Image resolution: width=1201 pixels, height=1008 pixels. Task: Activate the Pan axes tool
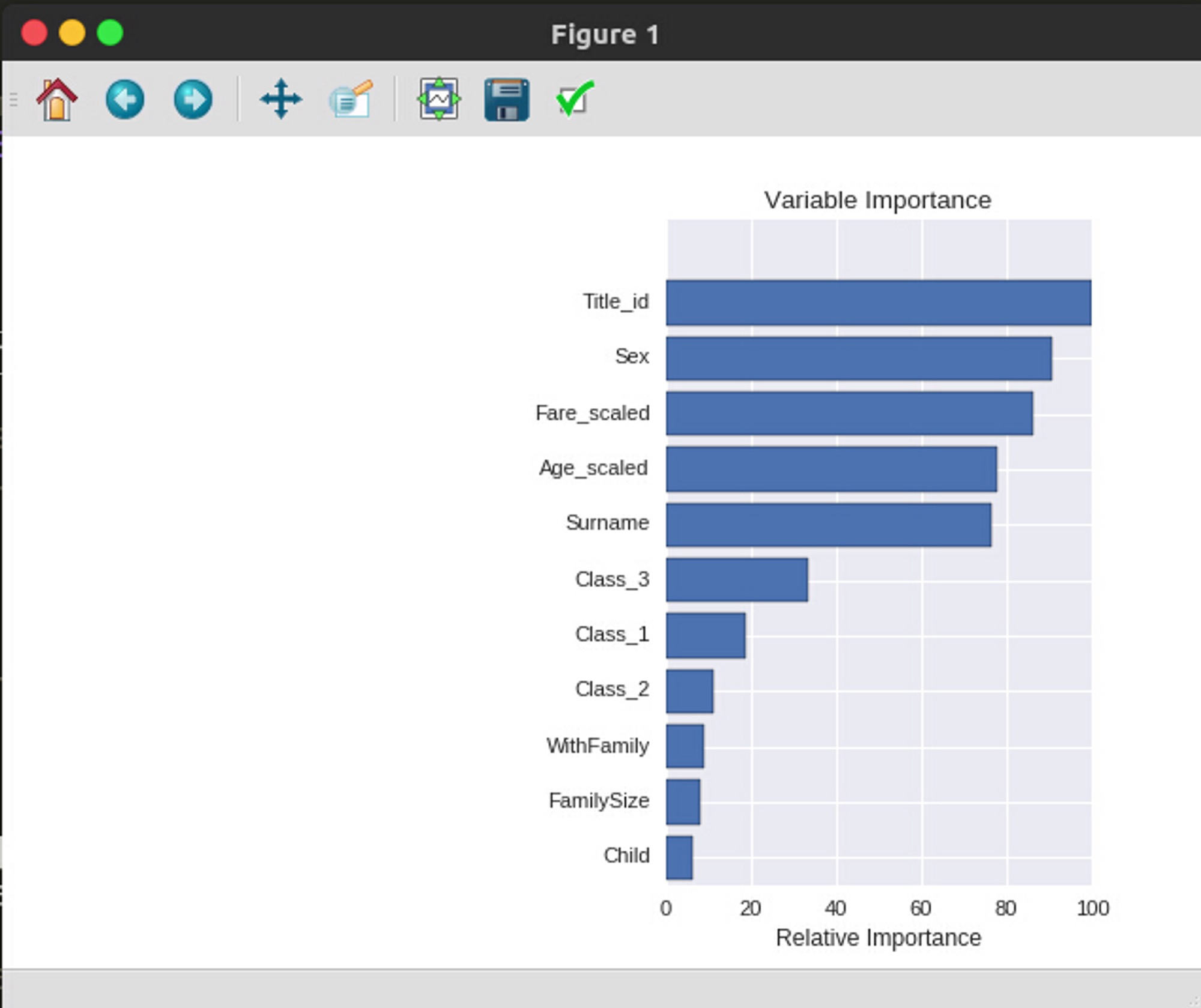(280, 100)
